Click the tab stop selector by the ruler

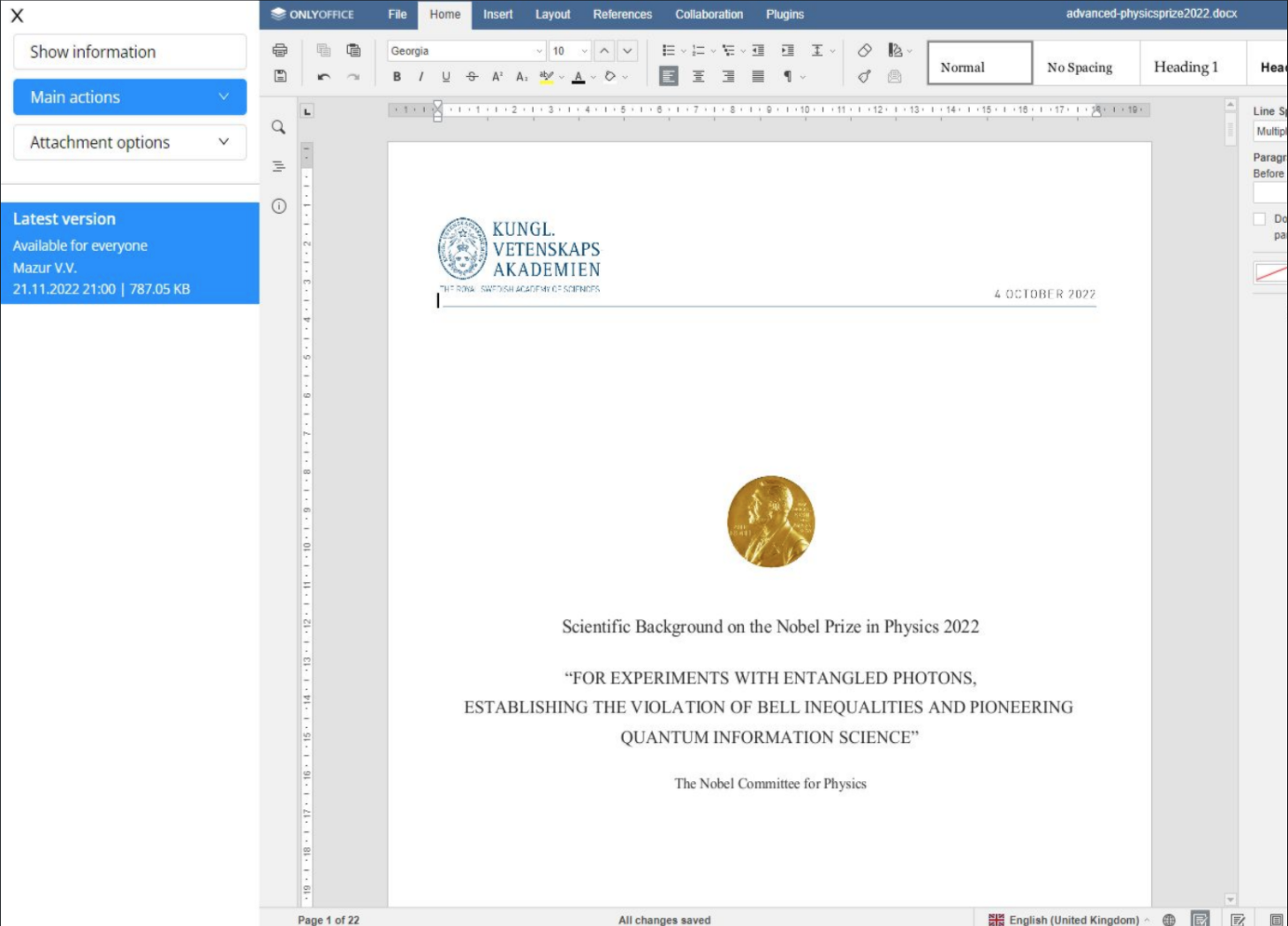[x=307, y=111]
